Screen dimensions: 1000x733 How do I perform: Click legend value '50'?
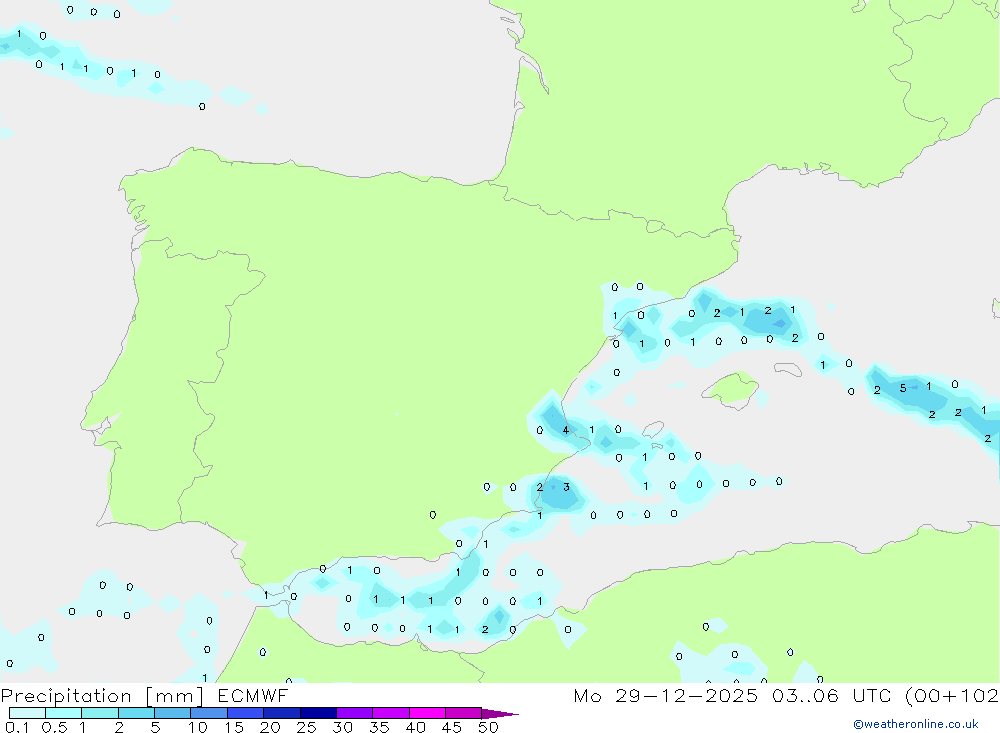(x=488, y=727)
